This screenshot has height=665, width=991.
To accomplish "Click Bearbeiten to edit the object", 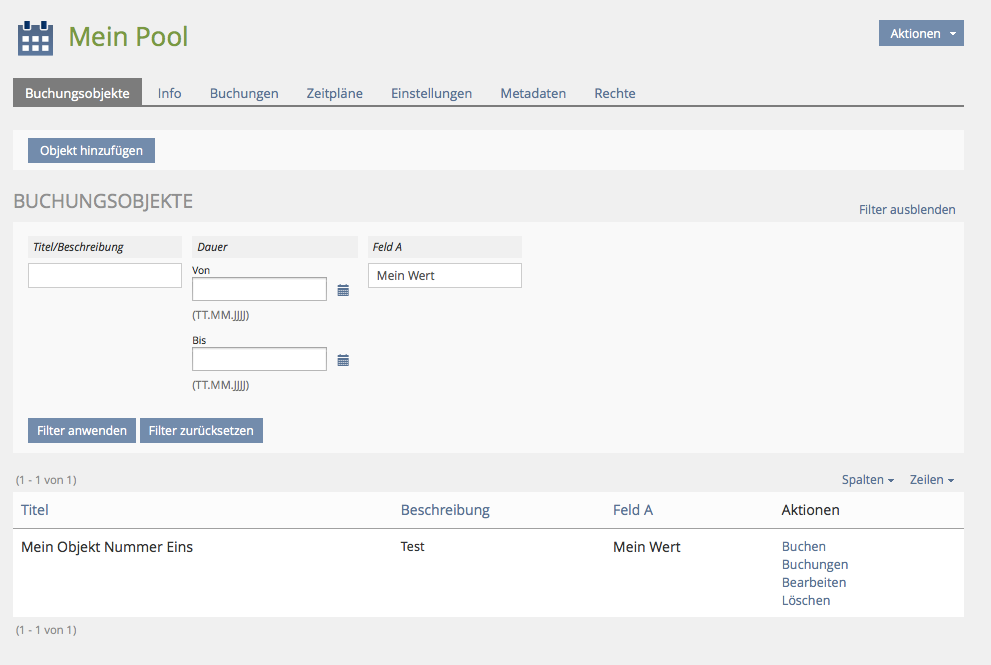I will (x=813, y=583).
